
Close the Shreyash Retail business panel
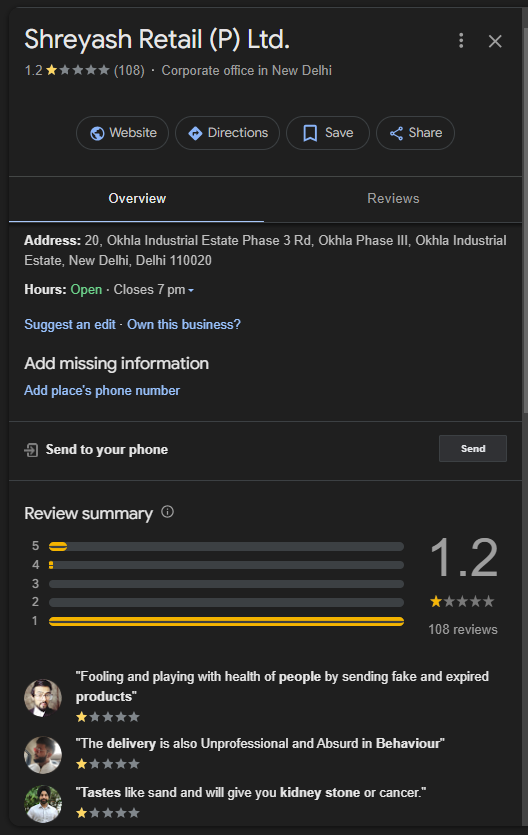pos(495,41)
